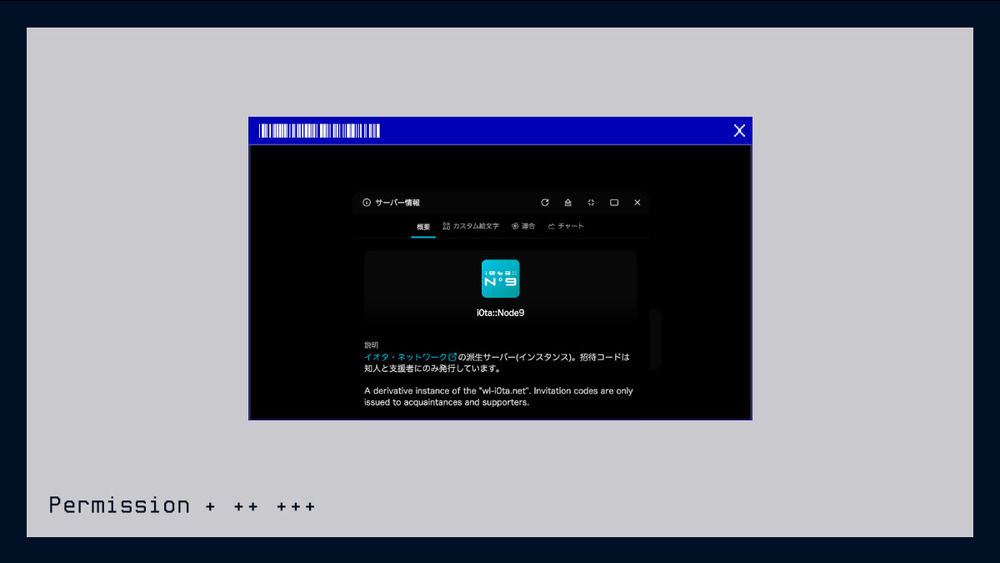Select the 概要 tab
The width and height of the screenshot is (1000, 563).
click(x=423, y=226)
